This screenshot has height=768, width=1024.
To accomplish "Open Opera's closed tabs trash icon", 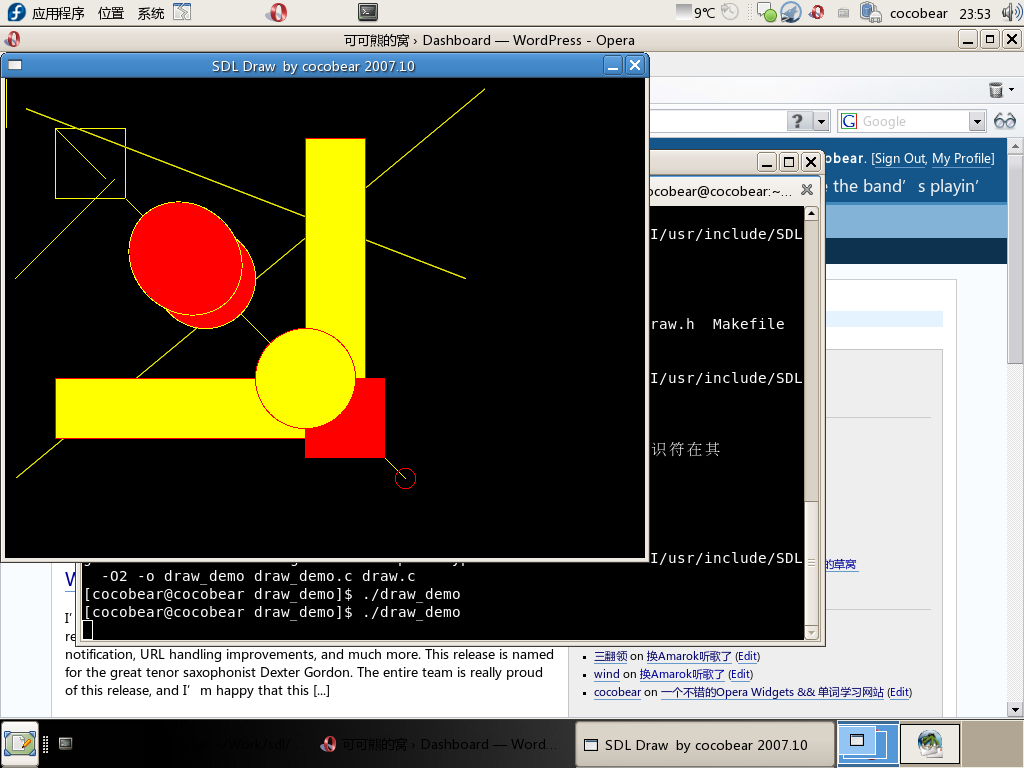I will pos(995,90).
